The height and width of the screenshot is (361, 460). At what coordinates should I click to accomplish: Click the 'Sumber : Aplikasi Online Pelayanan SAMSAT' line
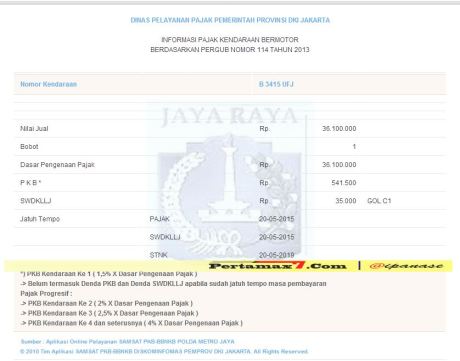pyautogui.click(x=127, y=342)
